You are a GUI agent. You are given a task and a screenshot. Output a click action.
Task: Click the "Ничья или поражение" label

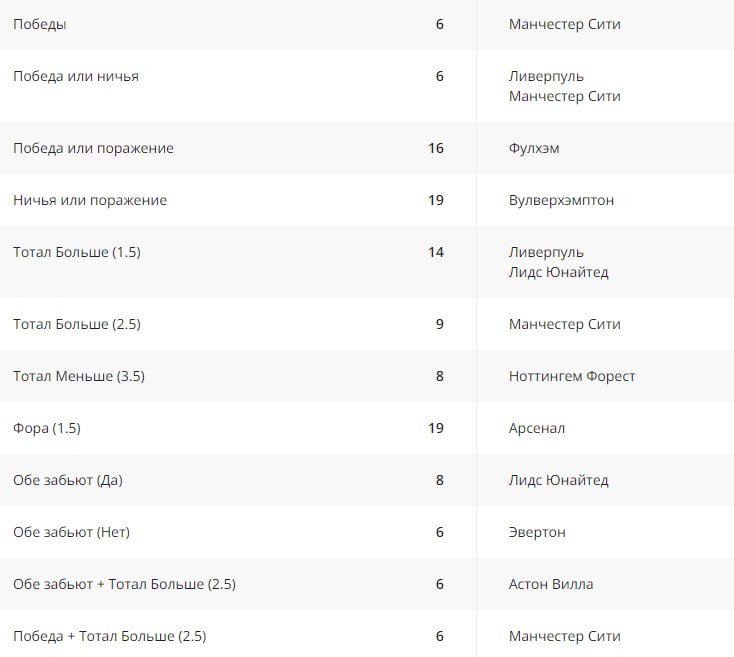pos(90,200)
